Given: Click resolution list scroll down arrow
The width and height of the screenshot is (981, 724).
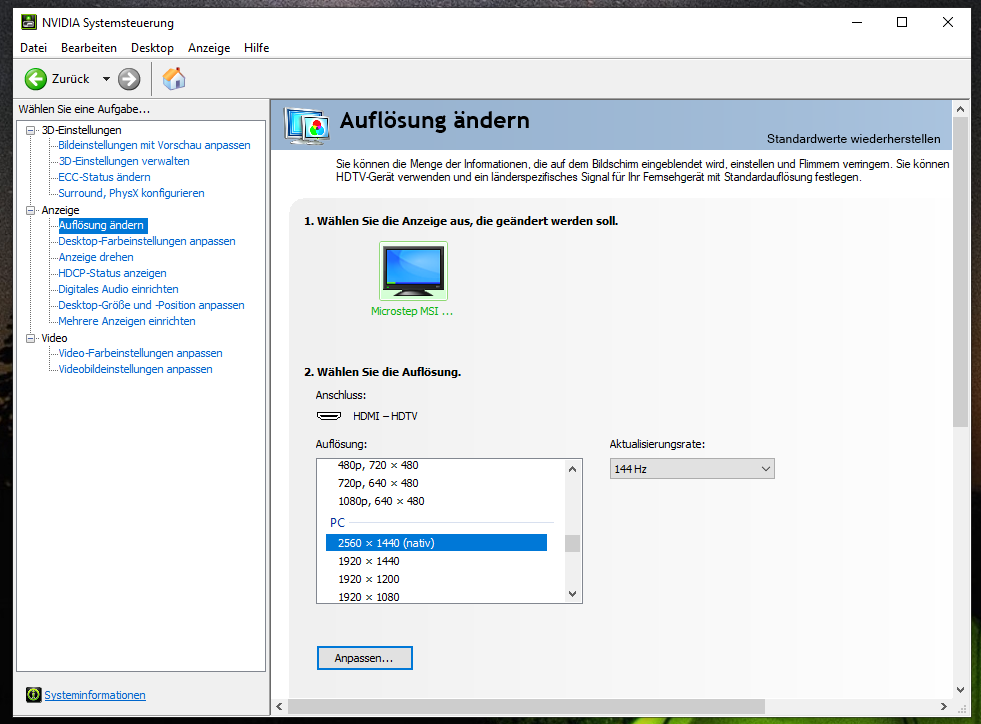Looking at the screenshot, I should click(x=572, y=593).
